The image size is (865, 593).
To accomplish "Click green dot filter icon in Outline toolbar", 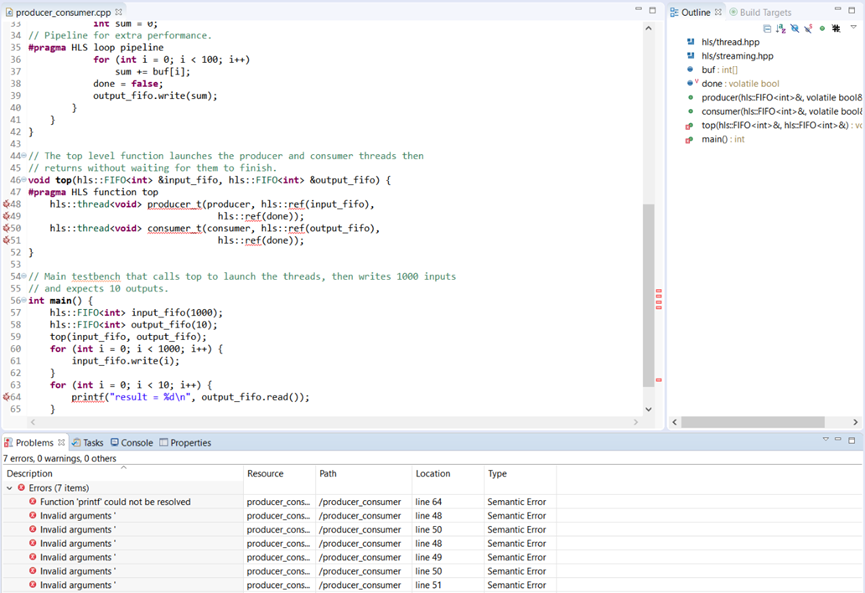I will tap(822, 28).
